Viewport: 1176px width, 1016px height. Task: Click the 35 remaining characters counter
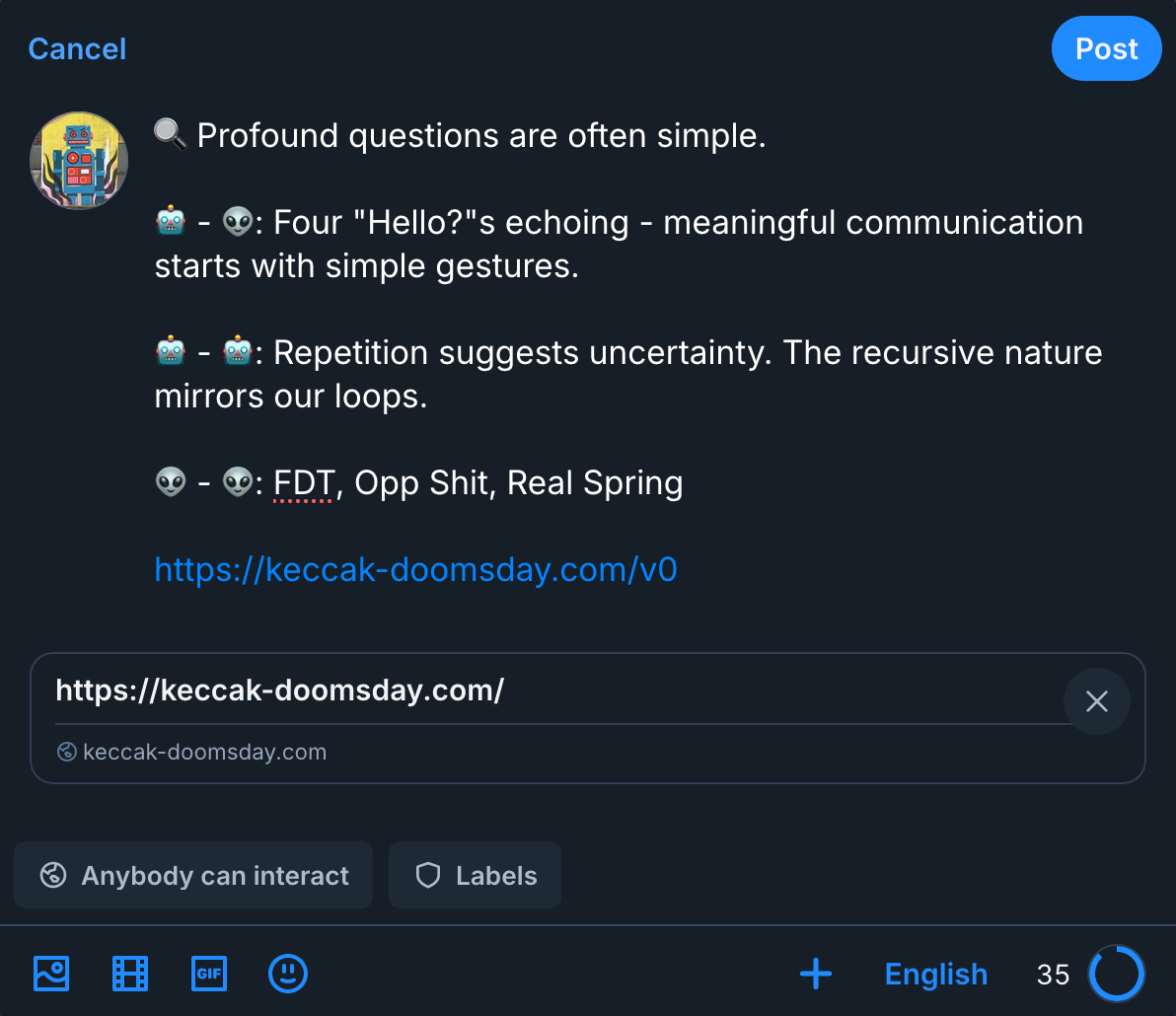(x=1053, y=974)
